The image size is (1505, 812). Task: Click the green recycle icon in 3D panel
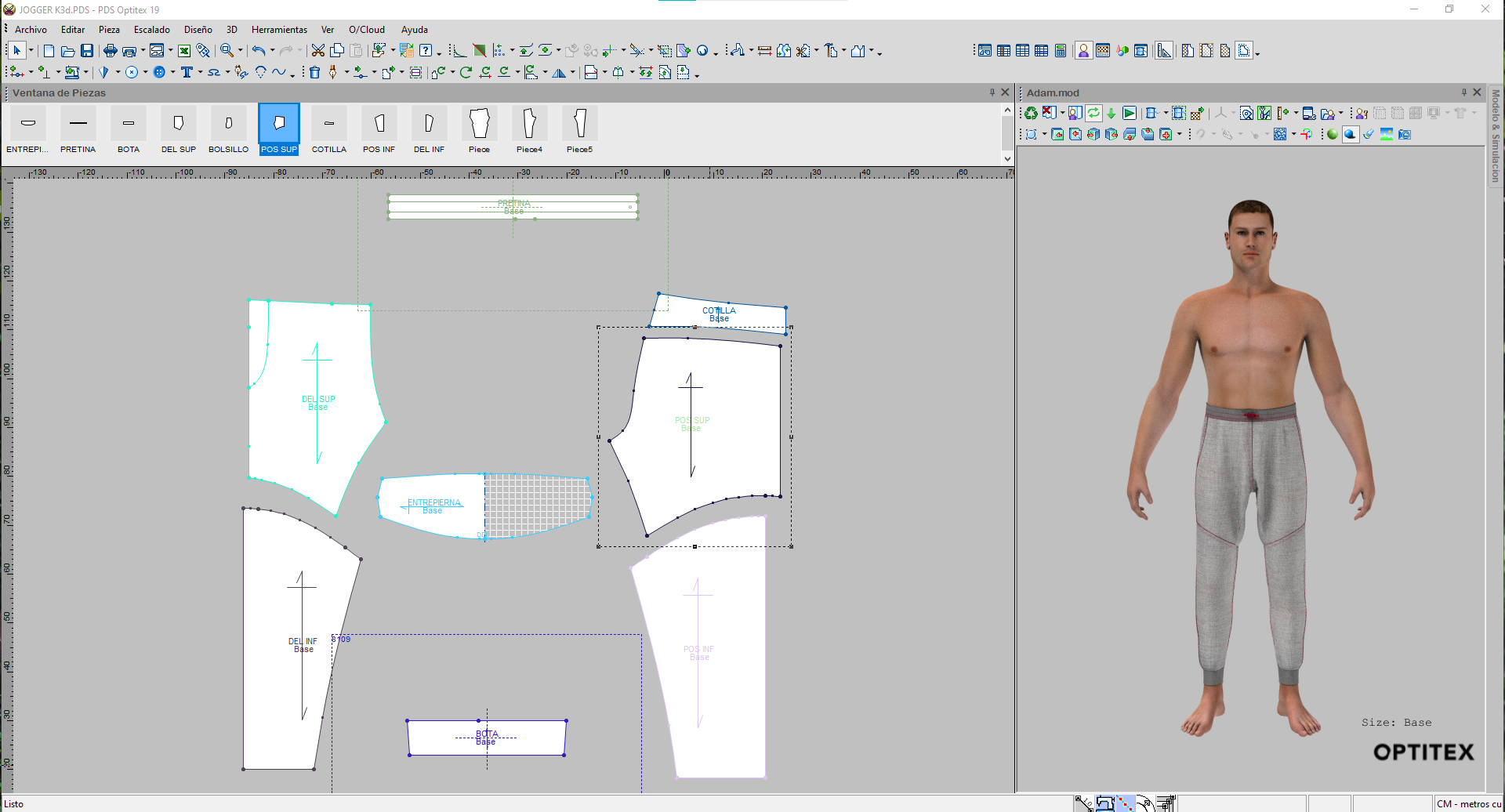[x=1031, y=114]
